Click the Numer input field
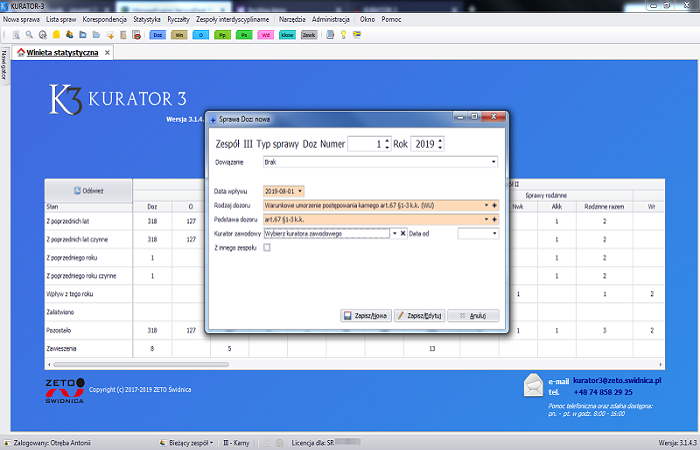 366,144
